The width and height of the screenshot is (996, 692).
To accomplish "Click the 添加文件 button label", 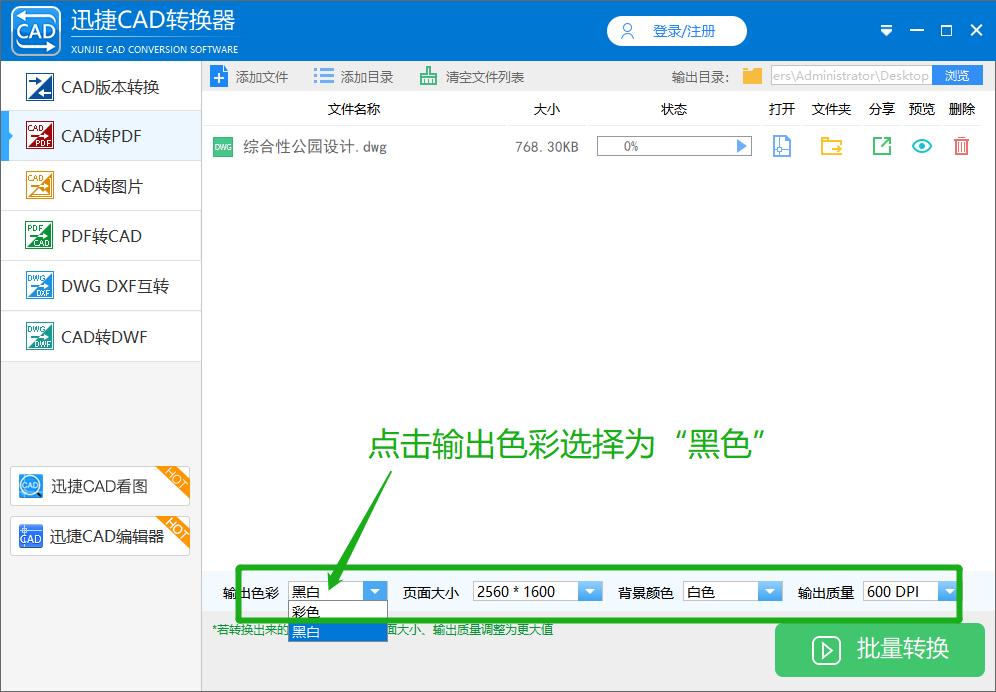I will pos(262,78).
